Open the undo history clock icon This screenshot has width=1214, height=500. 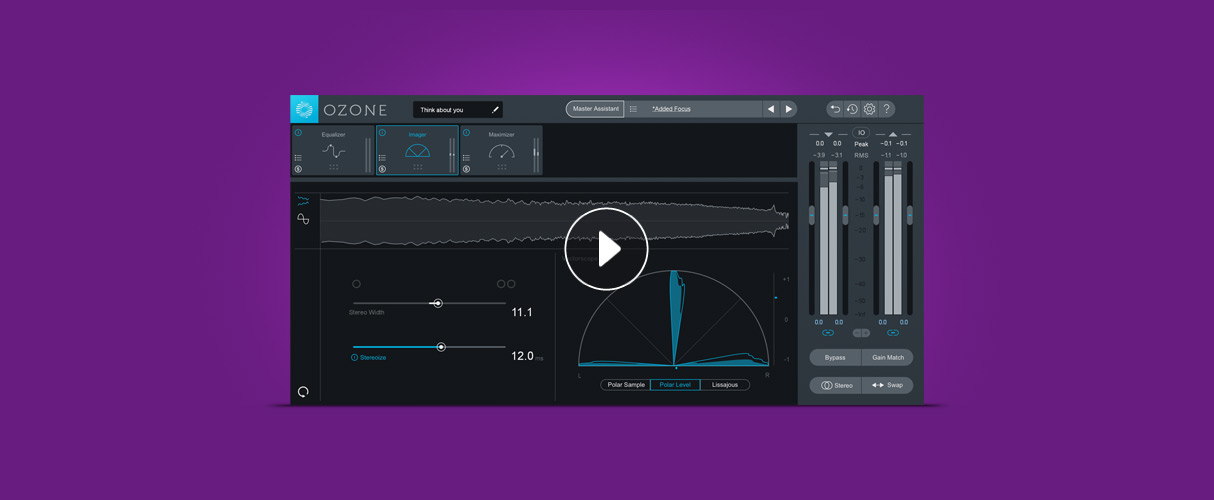pyautogui.click(x=852, y=109)
